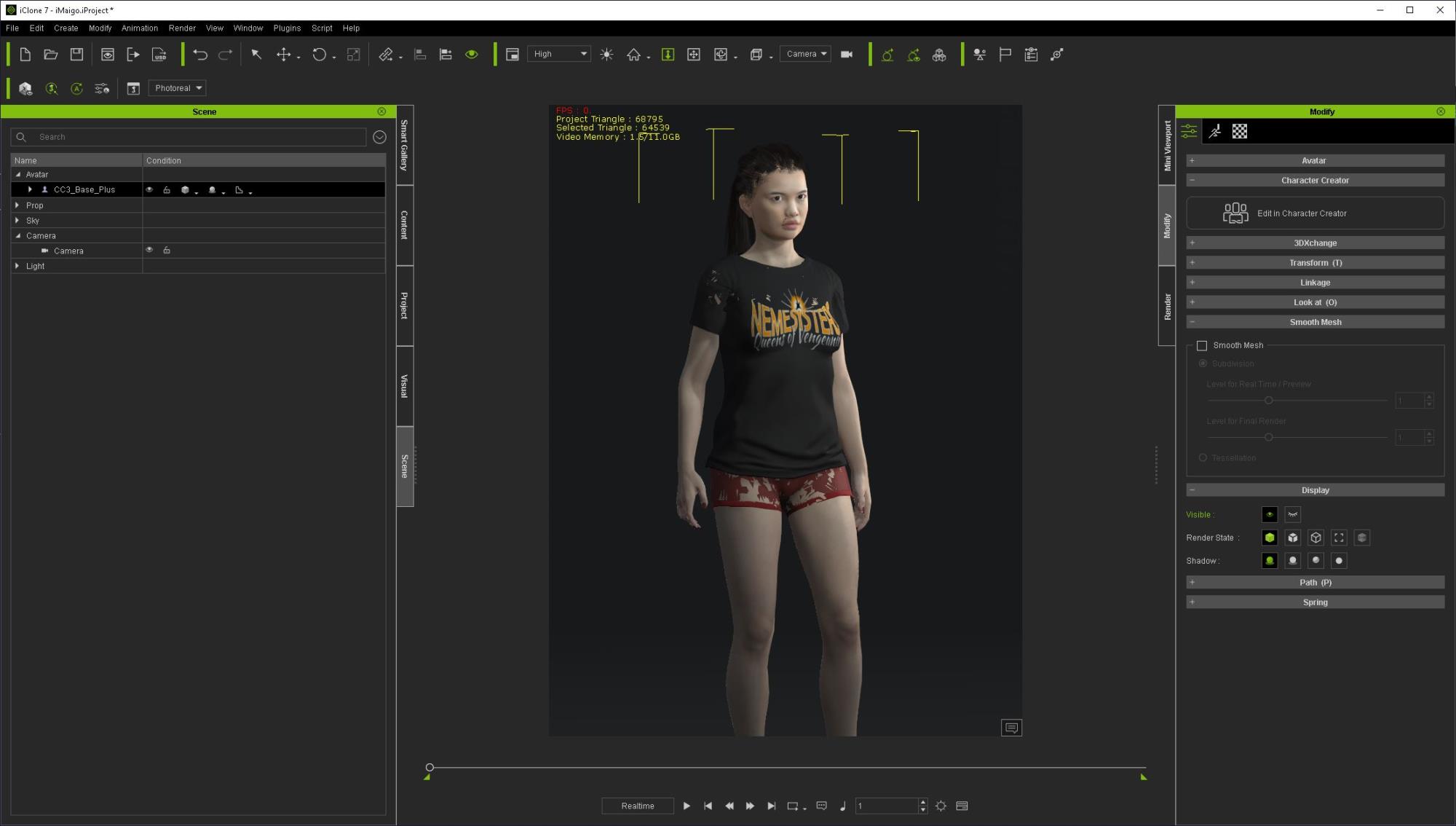1456x826 pixels.
Task: Open the High quality dropdown
Action: [558, 54]
